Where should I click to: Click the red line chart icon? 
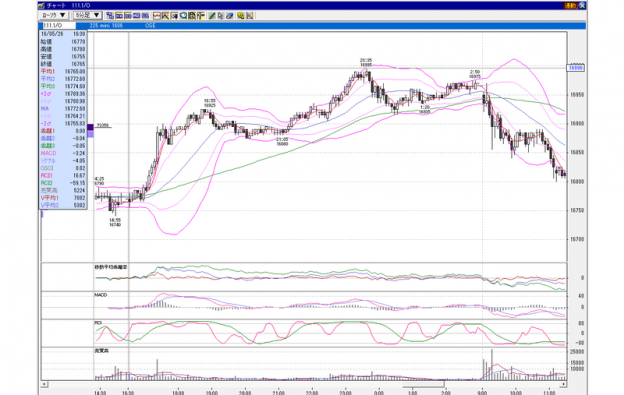tap(157, 16)
